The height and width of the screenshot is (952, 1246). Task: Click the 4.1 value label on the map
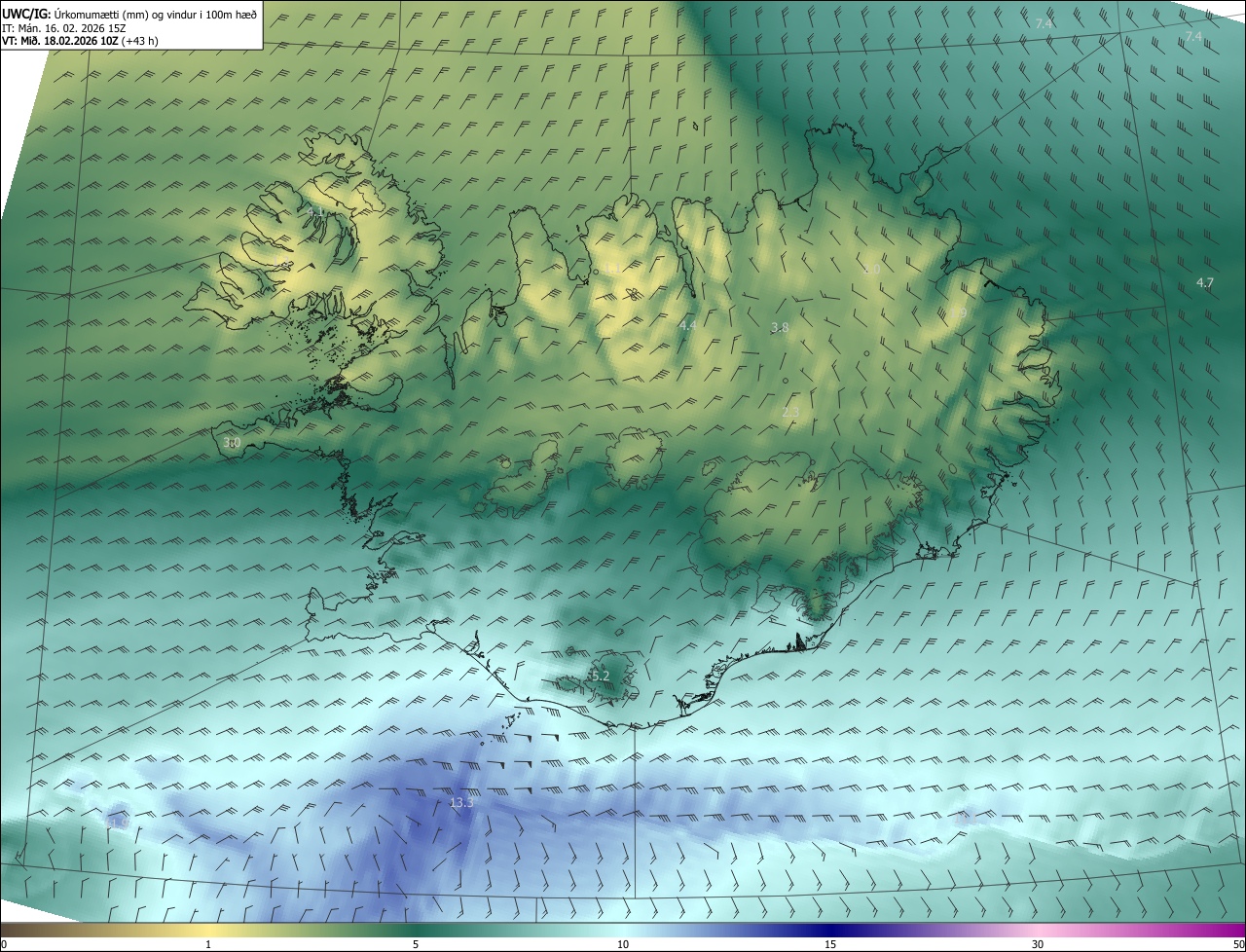click(315, 212)
